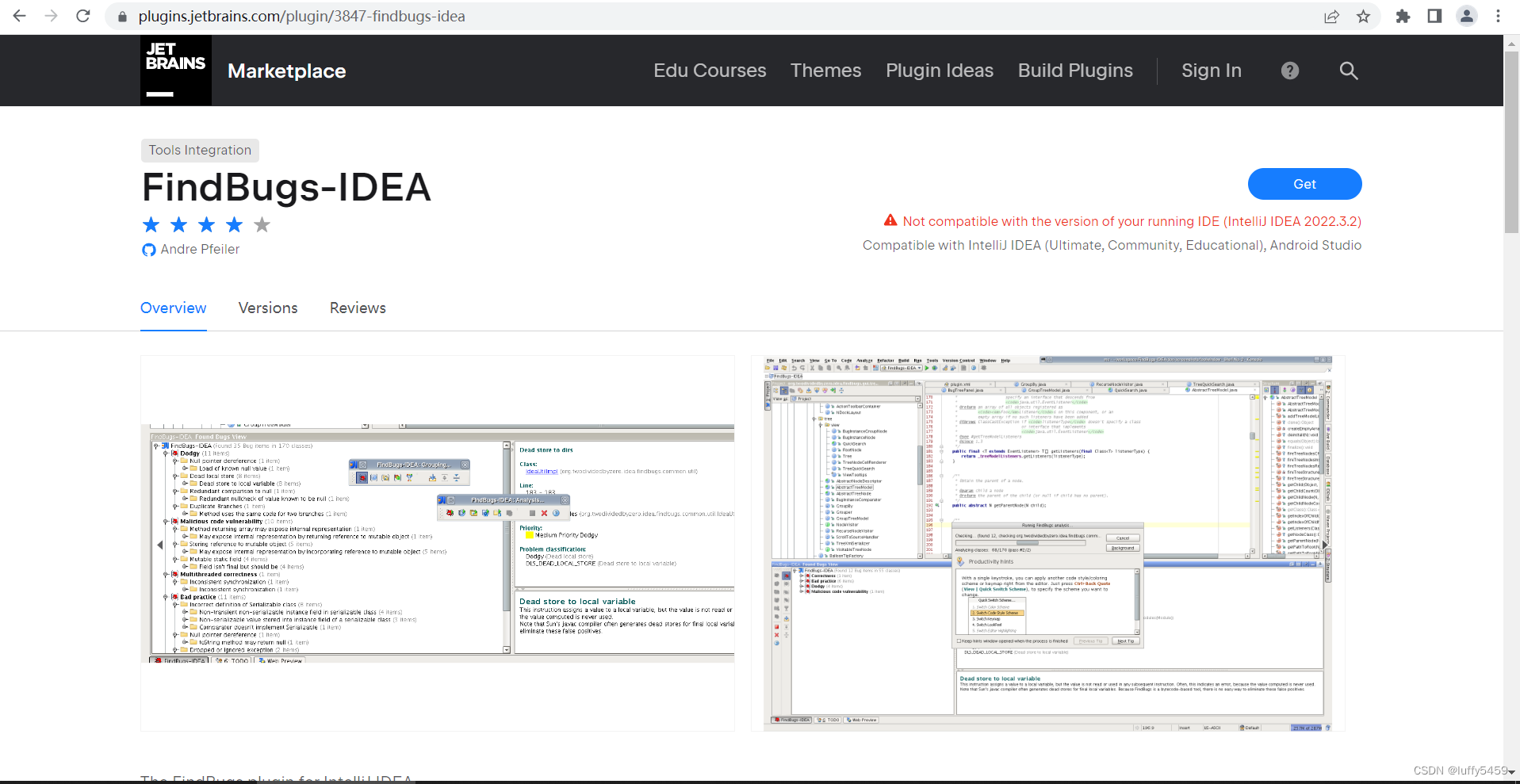Click the FindBugs-IDEA plugin title
Image resolution: width=1520 pixels, height=784 pixels.
[286, 188]
